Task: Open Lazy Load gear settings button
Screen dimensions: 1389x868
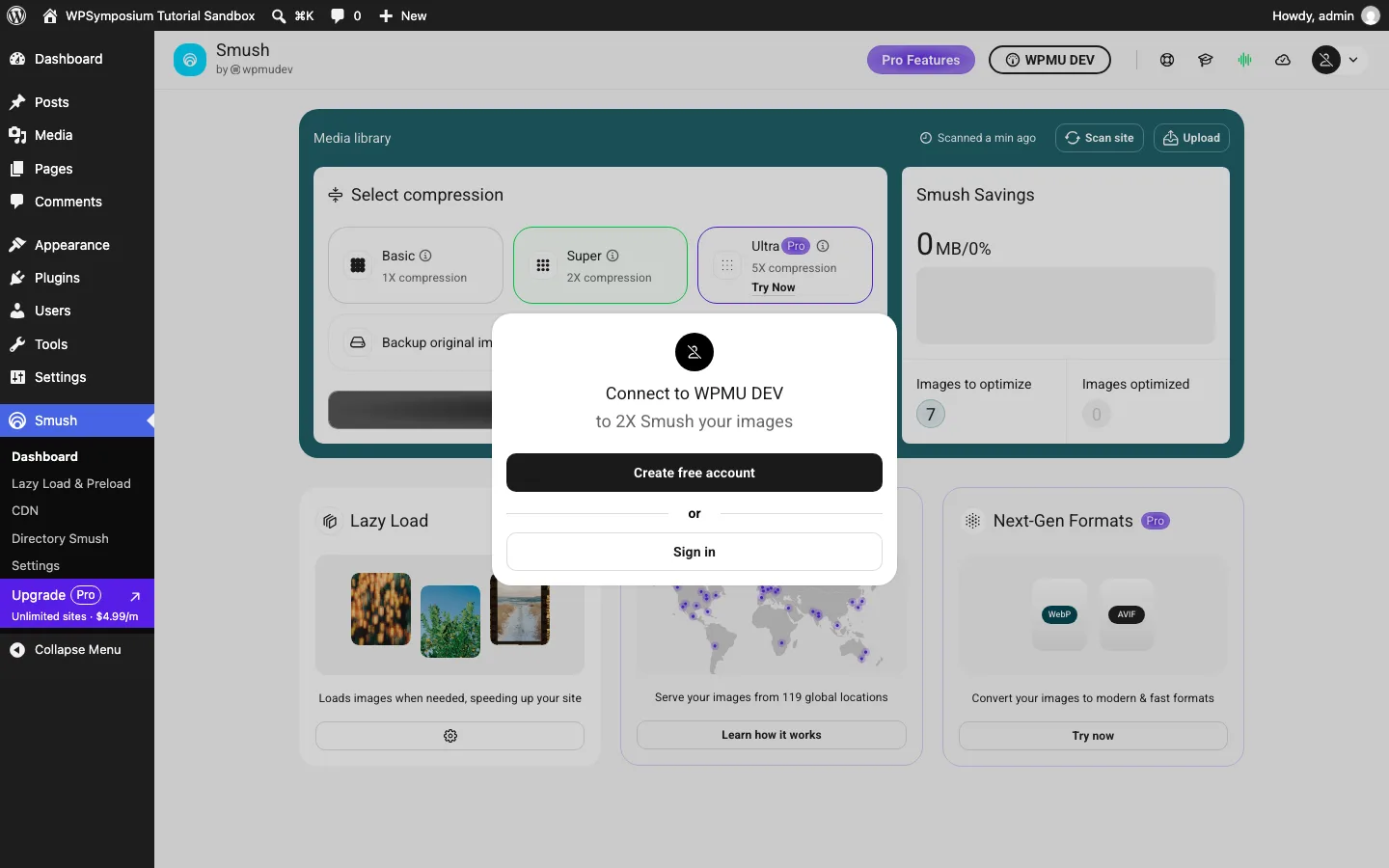Action: 449,736
